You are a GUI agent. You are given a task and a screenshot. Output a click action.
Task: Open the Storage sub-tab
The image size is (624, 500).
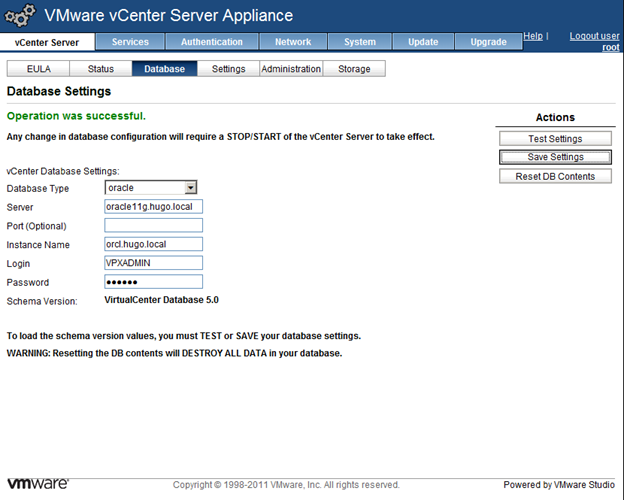(x=354, y=69)
